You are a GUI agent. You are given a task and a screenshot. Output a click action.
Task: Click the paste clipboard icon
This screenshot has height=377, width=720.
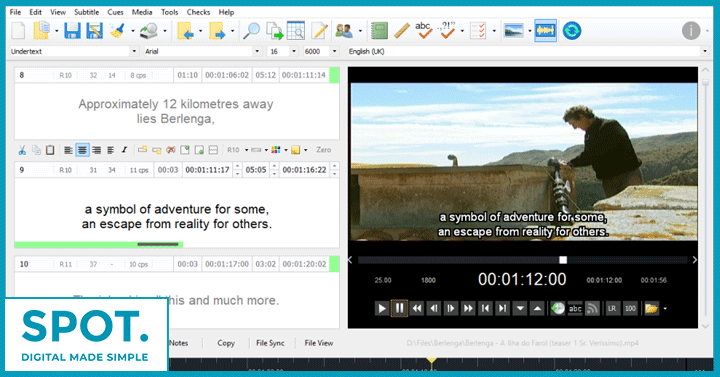click(50, 150)
